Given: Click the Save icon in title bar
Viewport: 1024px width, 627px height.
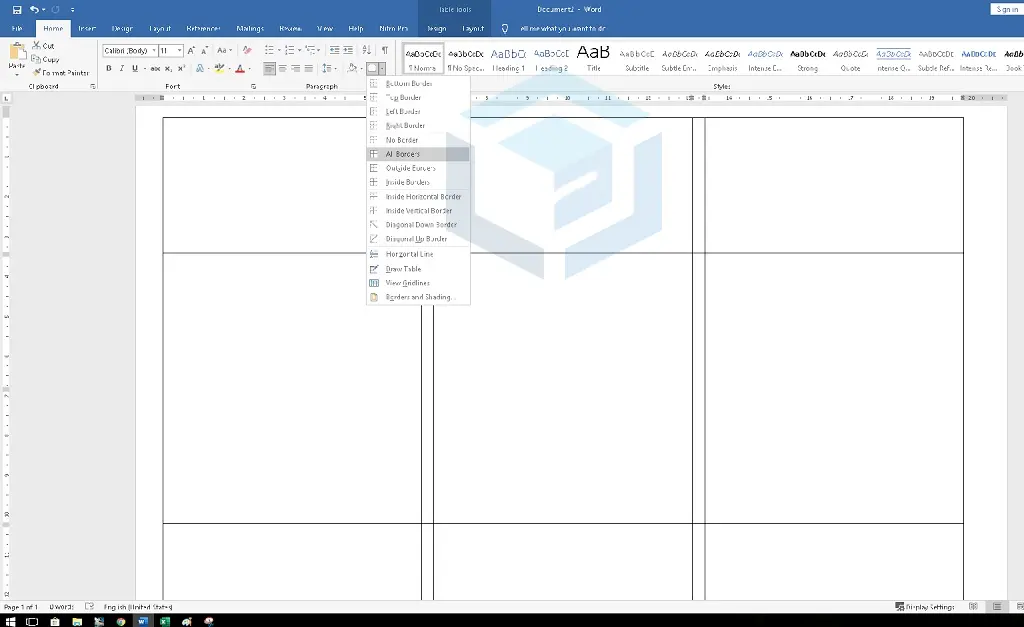Looking at the screenshot, I should 17,10.
